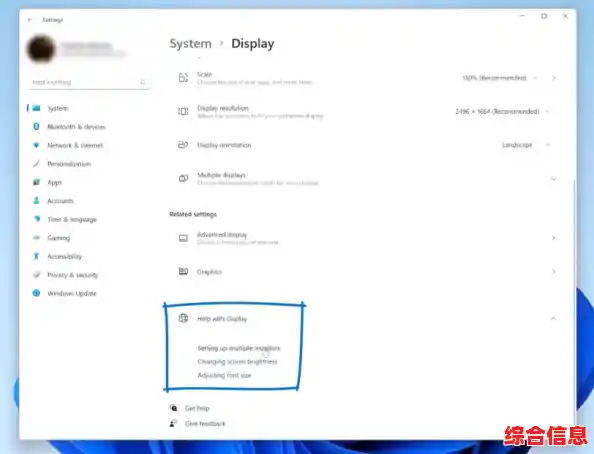
Task: Open Setting up multiple monitors link
Action: (239, 348)
